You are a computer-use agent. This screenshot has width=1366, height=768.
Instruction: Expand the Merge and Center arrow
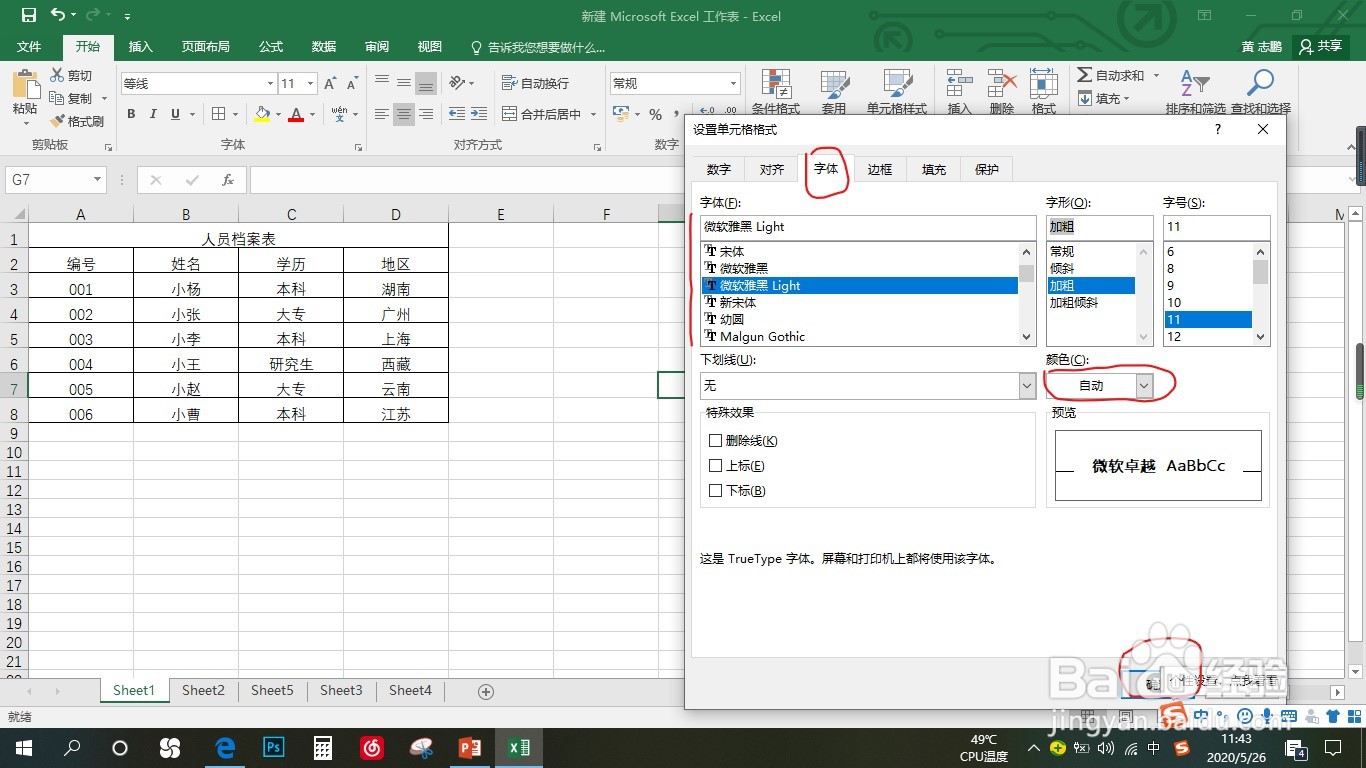593,114
